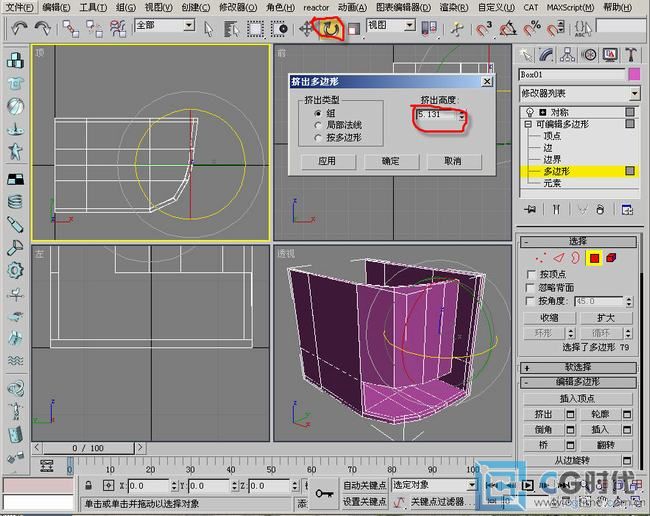This screenshot has width=650, height=516.
Task: Collapse the 可编辑多边形 tree node
Action: (x=528, y=124)
